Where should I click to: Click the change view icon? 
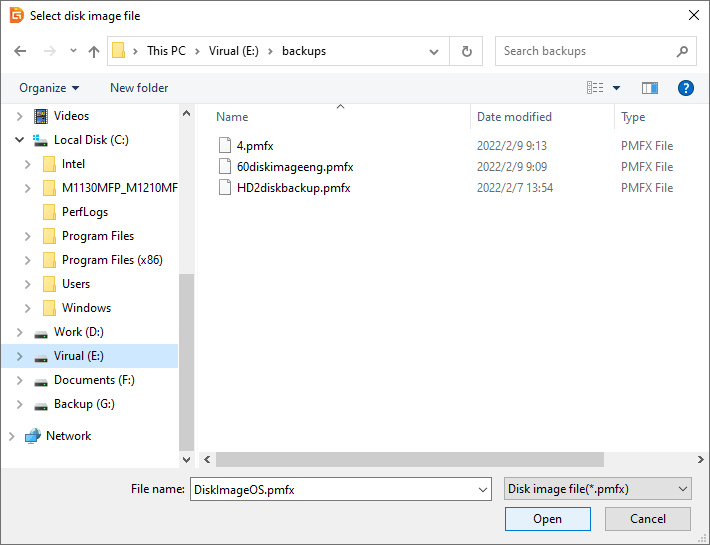coord(594,88)
